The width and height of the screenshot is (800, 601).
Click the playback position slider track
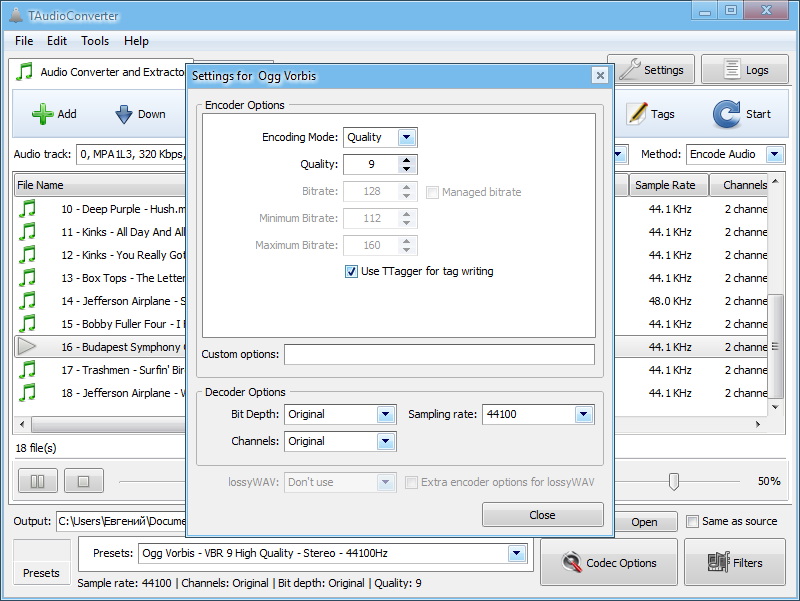(152, 481)
